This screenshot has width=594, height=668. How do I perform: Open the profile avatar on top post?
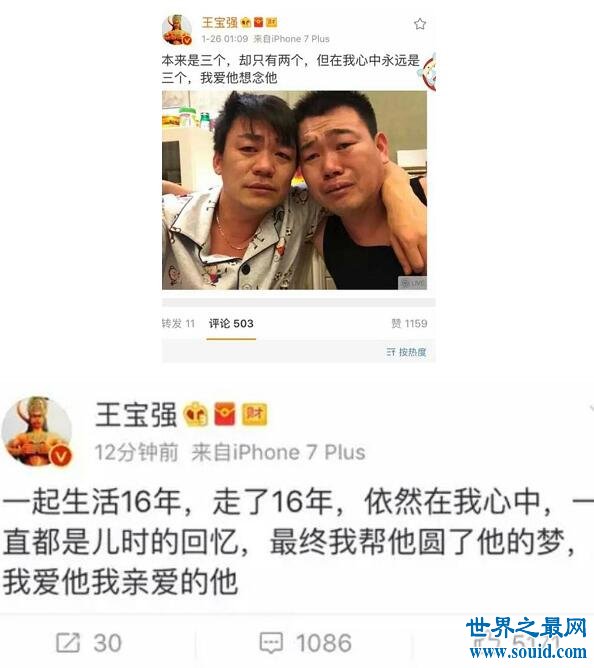tap(177, 30)
